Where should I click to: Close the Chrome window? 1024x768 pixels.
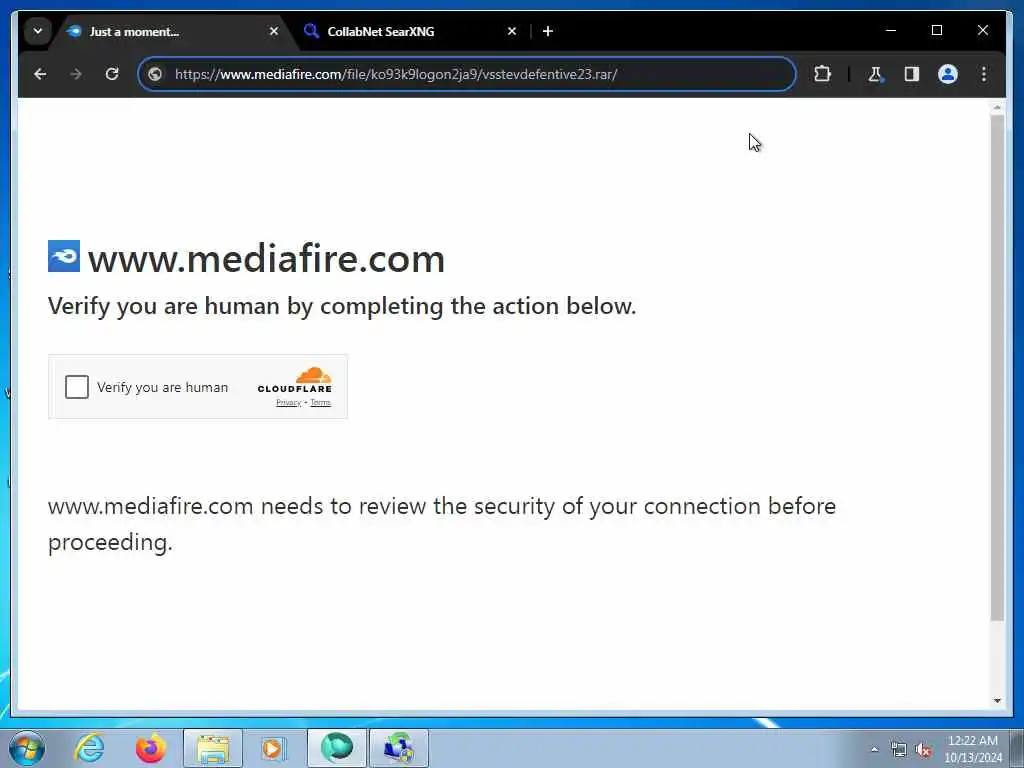click(x=982, y=30)
